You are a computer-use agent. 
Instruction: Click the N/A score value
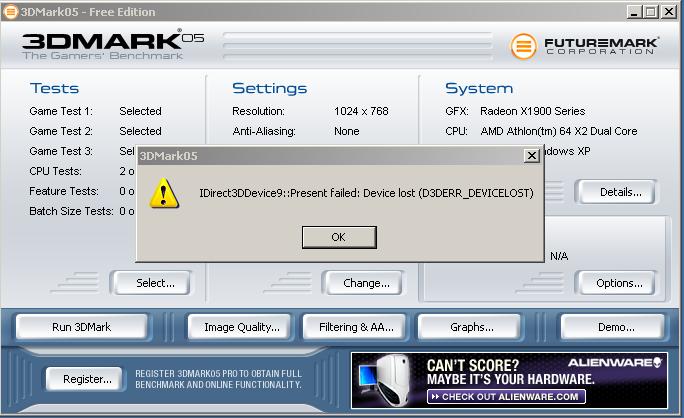coord(559,256)
